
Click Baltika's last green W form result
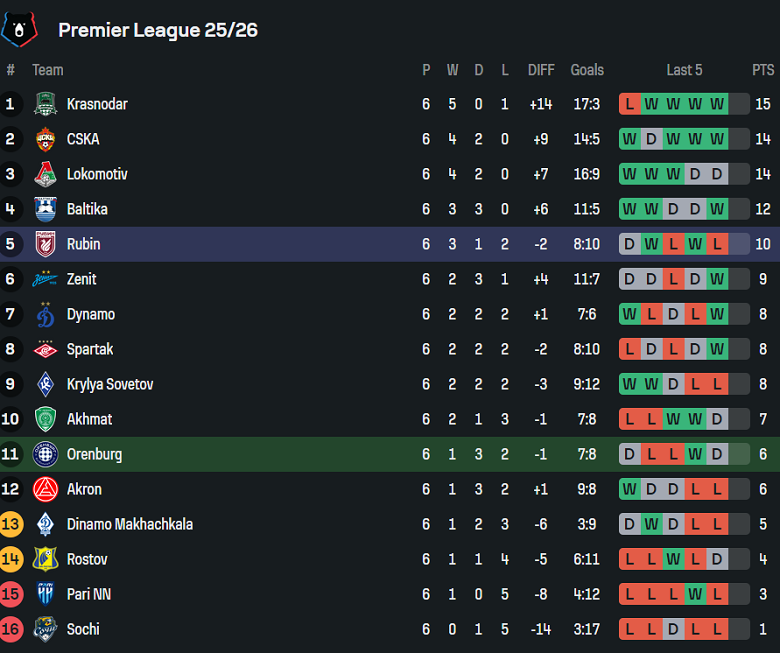pos(717,209)
